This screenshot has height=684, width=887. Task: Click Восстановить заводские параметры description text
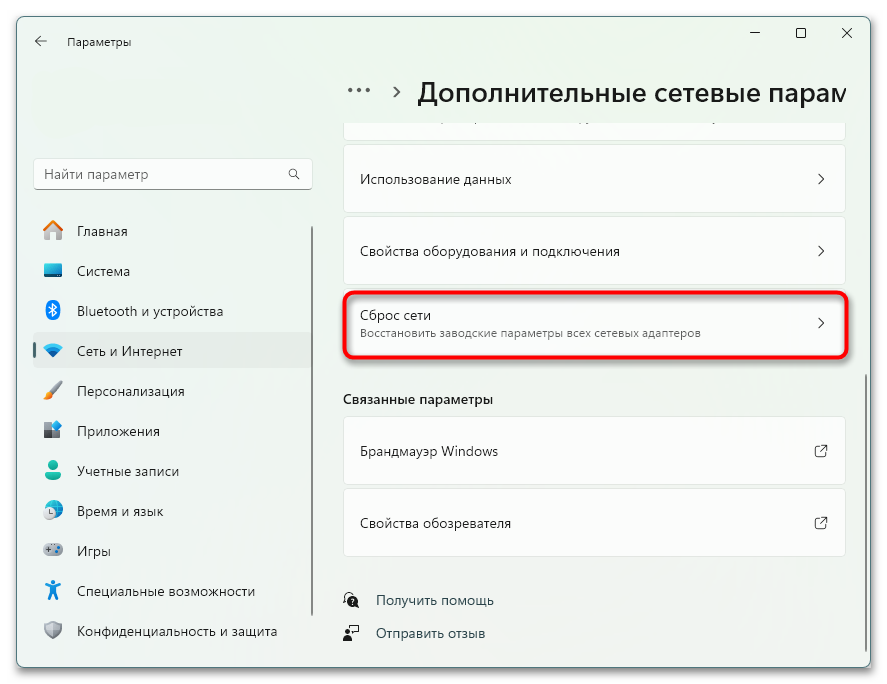coord(530,333)
